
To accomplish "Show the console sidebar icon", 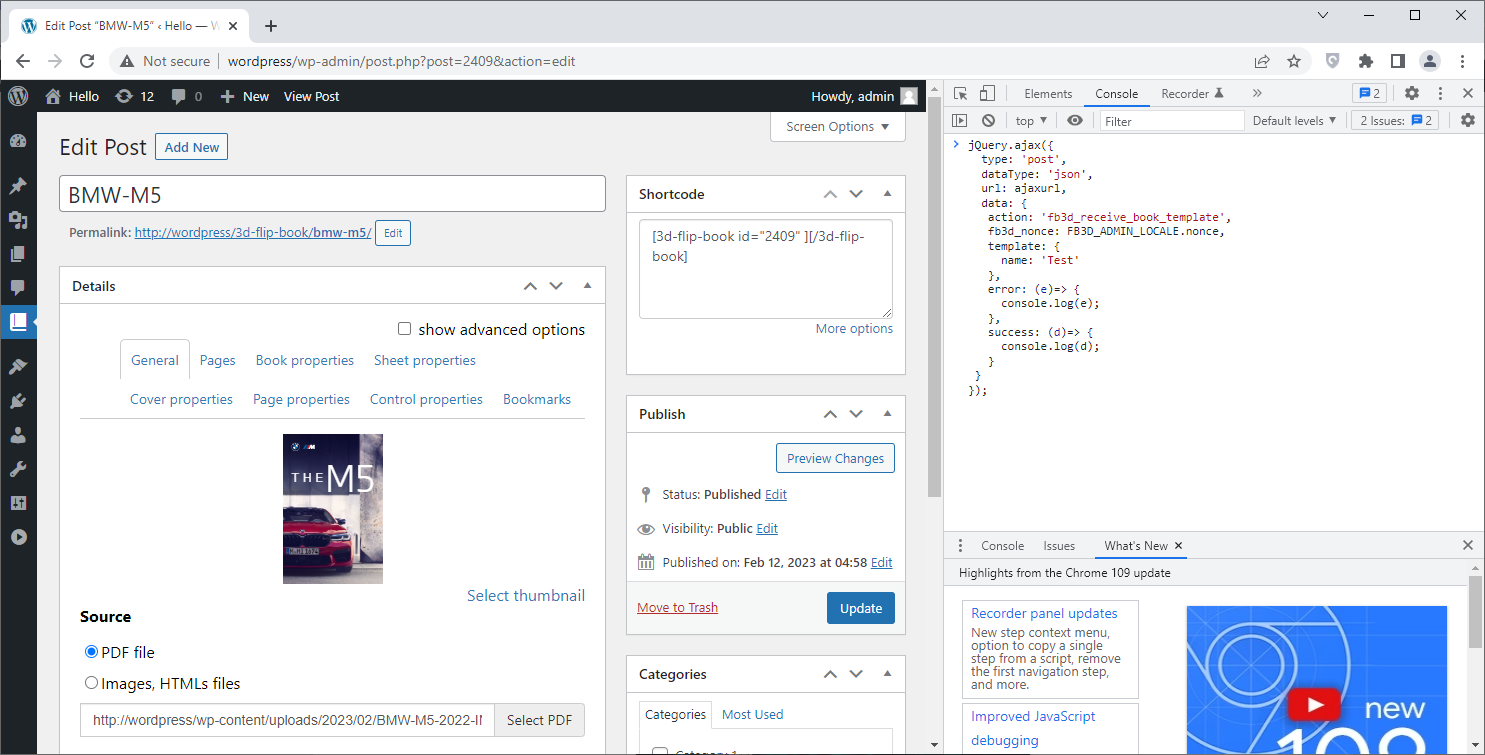I will (x=960, y=121).
